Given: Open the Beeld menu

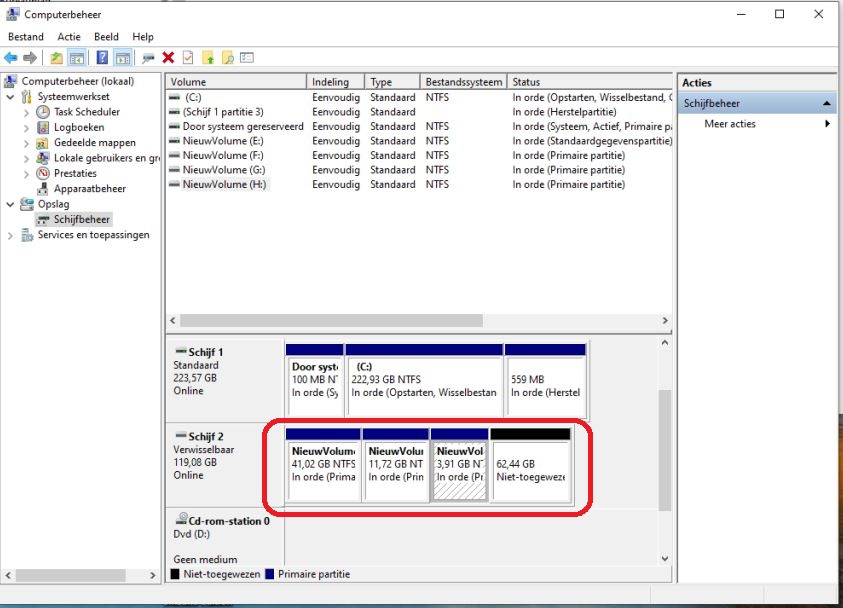Looking at the screenshot, I should (106, 37).
